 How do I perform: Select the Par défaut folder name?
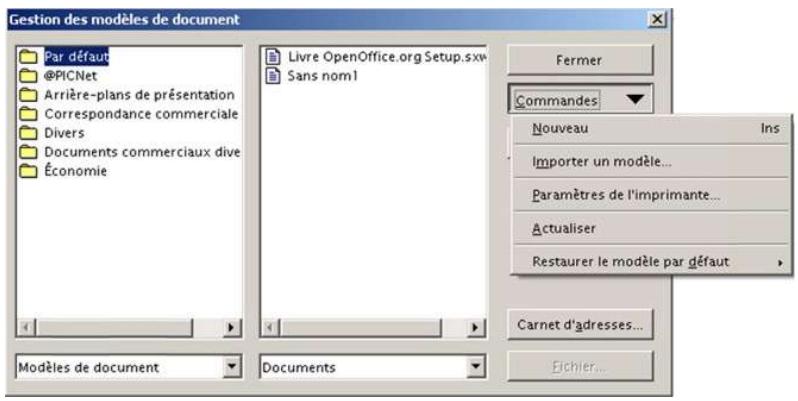[x=76, y=56]
